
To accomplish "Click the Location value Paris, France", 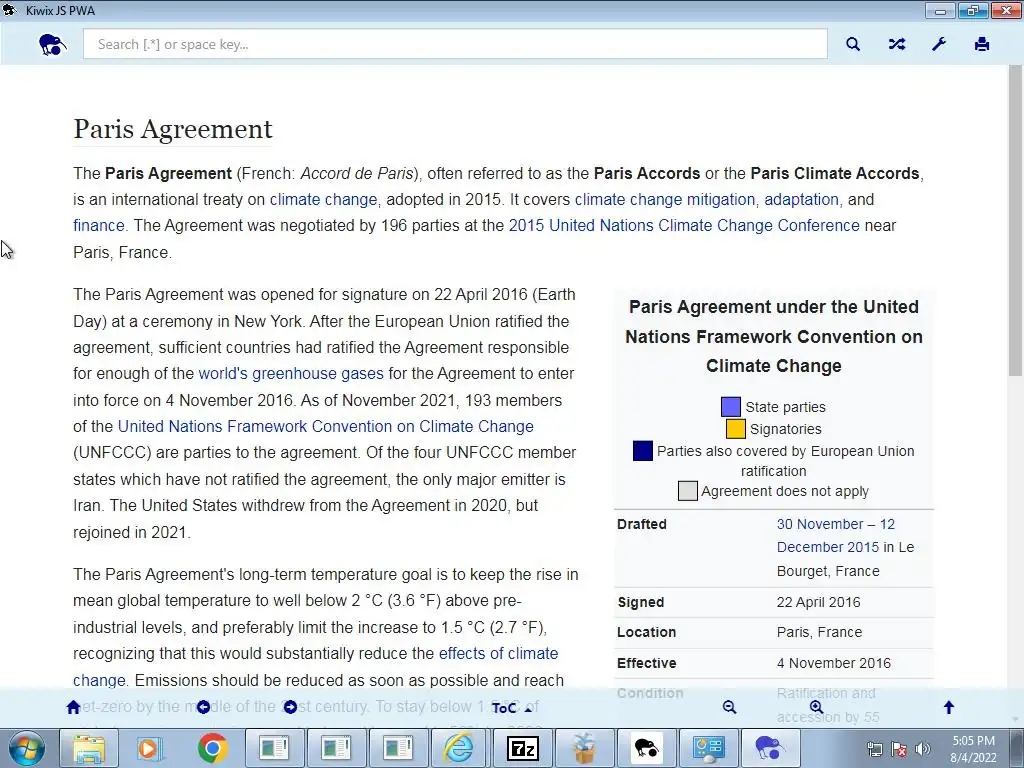I will 819,632.
